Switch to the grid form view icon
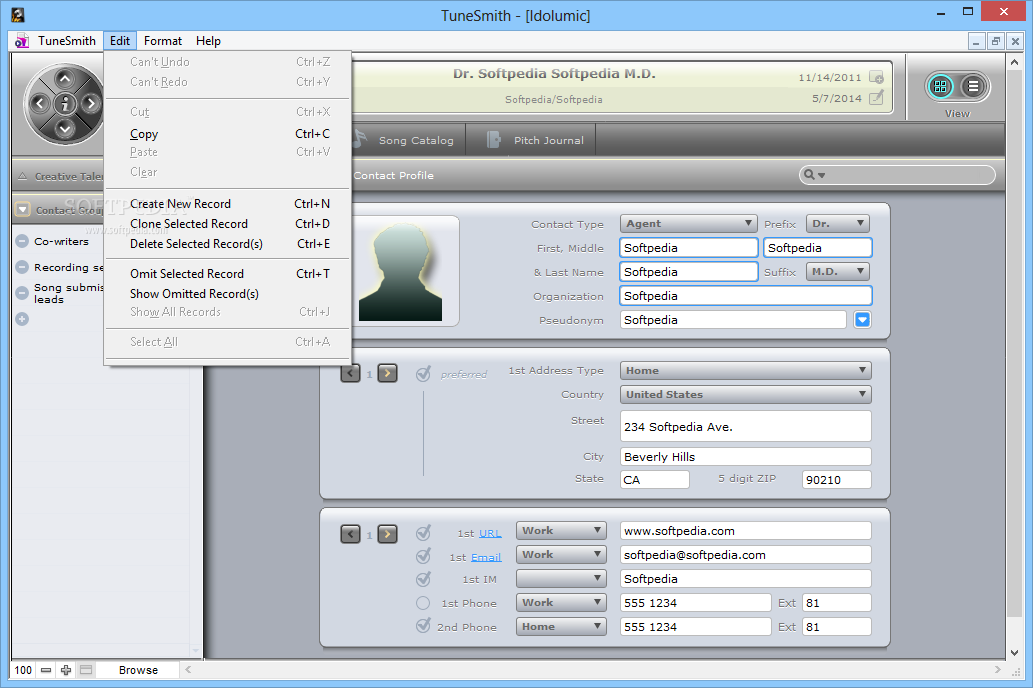 coord(940,86)
